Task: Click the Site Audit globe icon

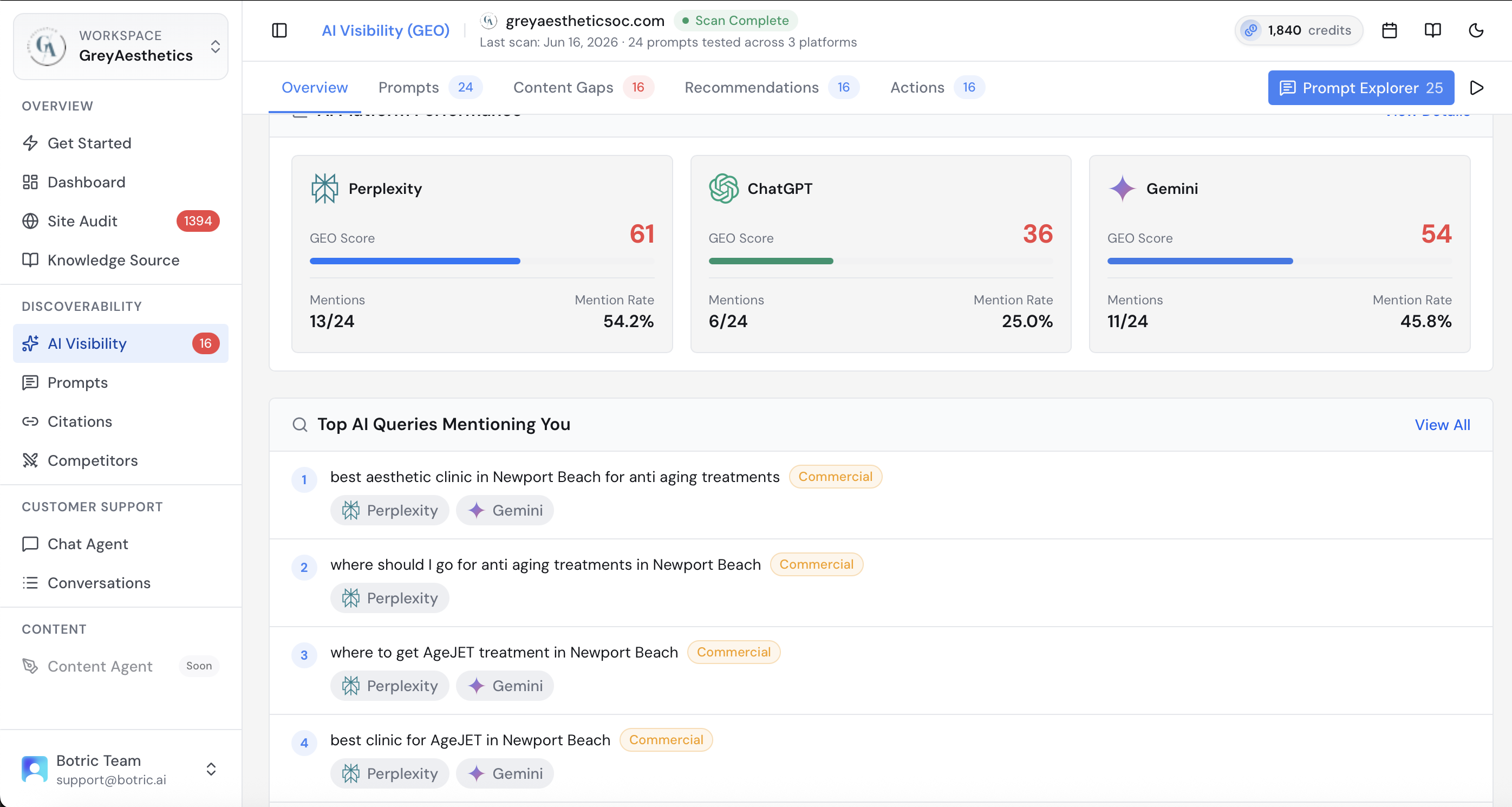Action: [30, 222]
